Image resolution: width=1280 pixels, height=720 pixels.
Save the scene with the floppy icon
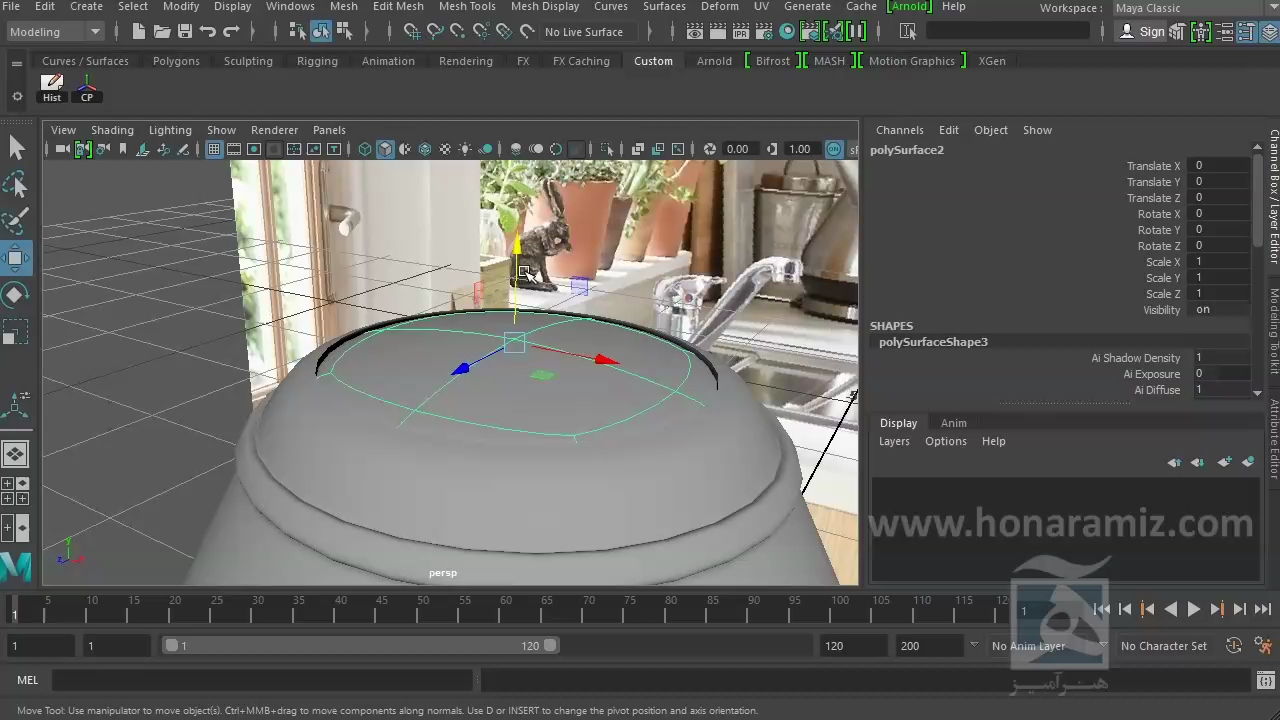[x=184, y=32]
